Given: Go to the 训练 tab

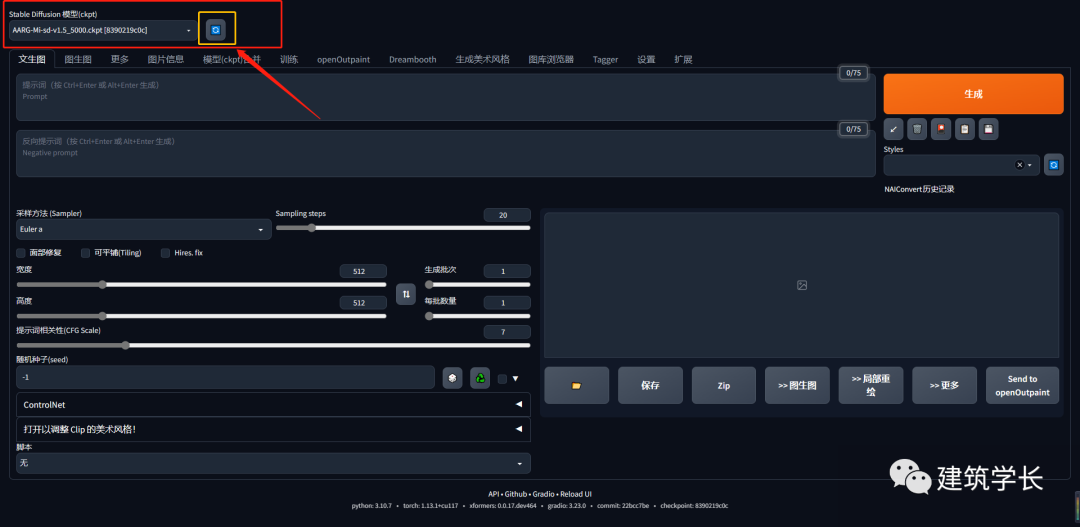Looking at the screenshot, I should coord(289,59).
